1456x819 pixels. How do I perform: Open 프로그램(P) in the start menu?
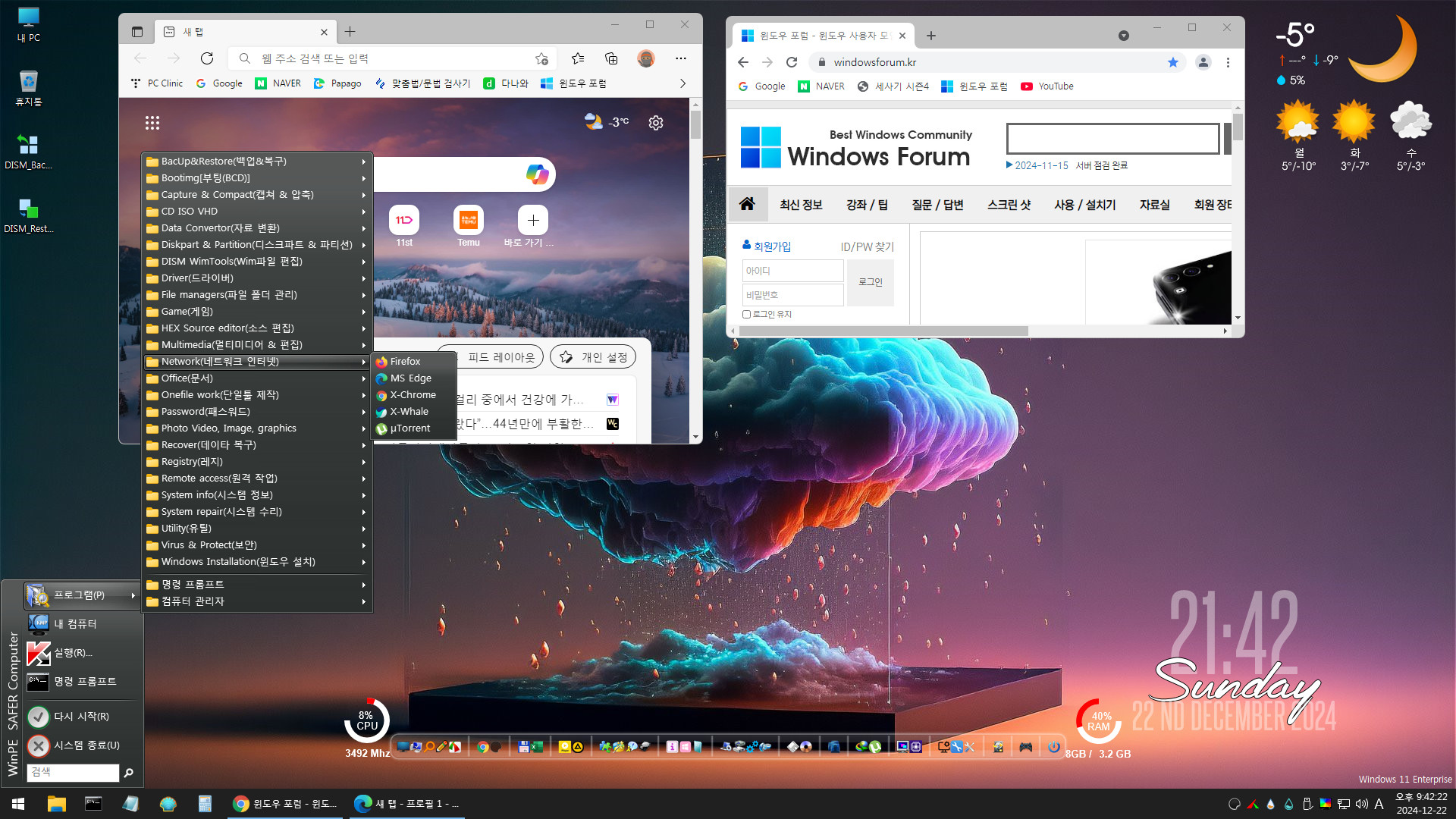click(x=81, y=596)
